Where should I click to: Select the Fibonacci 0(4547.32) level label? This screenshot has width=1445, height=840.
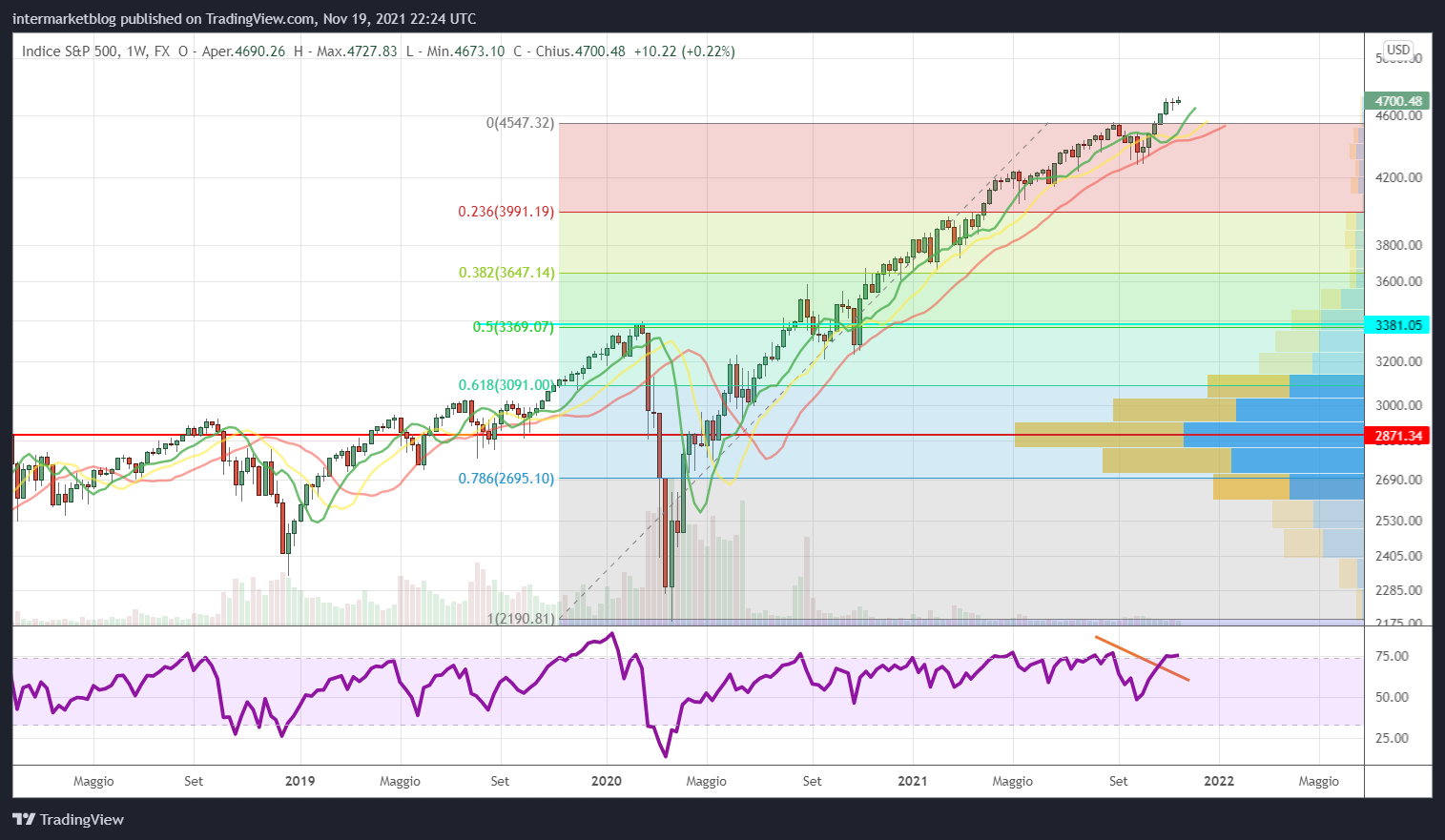click(x=520, y=123)
